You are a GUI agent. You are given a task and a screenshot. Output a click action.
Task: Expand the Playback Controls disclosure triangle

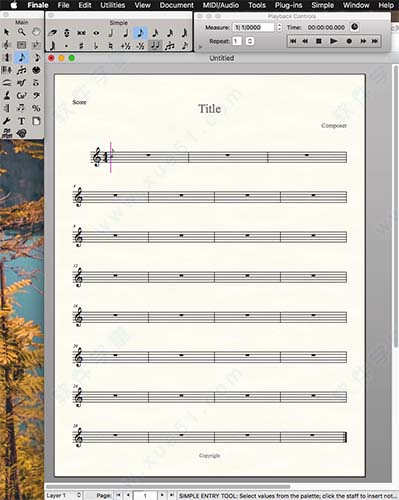tap(200, 47)
